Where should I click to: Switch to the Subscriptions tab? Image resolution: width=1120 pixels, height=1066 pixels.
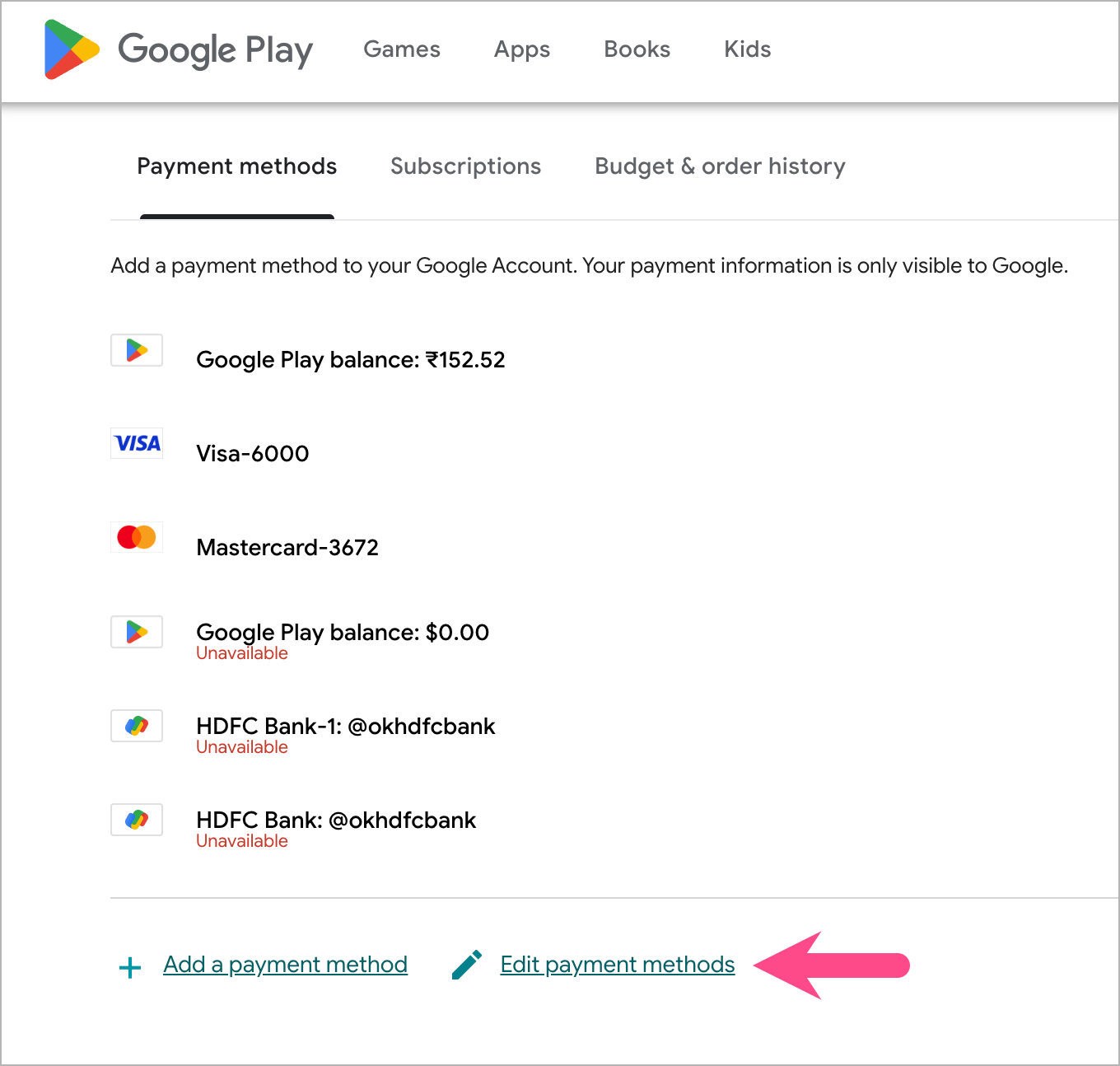coord(465,166)
